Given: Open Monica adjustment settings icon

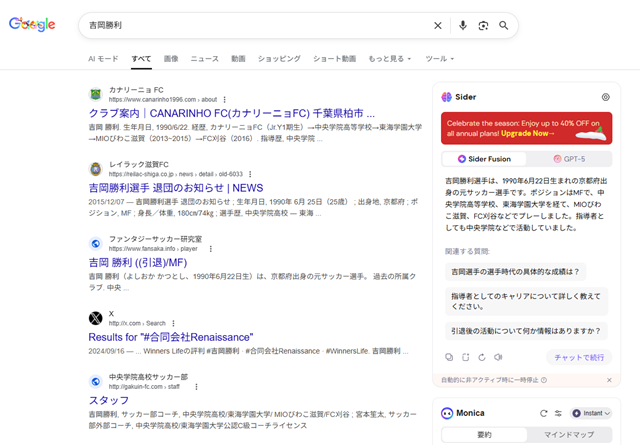Looking at the screenshot, I should (x=558, y=413).
